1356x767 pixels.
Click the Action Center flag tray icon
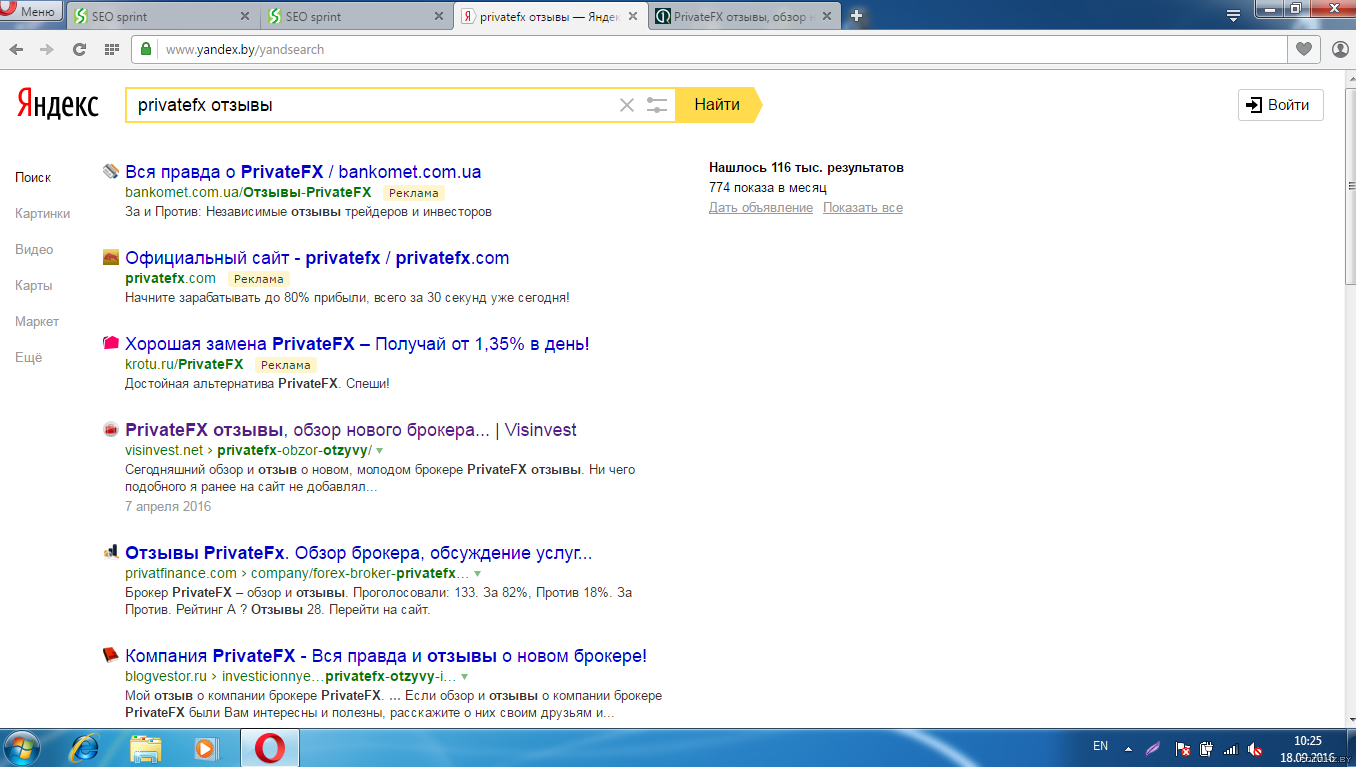(x=1181, y=748)
